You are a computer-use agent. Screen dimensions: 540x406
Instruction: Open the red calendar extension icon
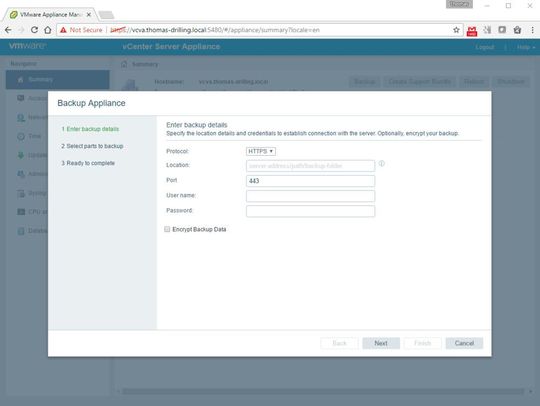(x=472, y=31)
